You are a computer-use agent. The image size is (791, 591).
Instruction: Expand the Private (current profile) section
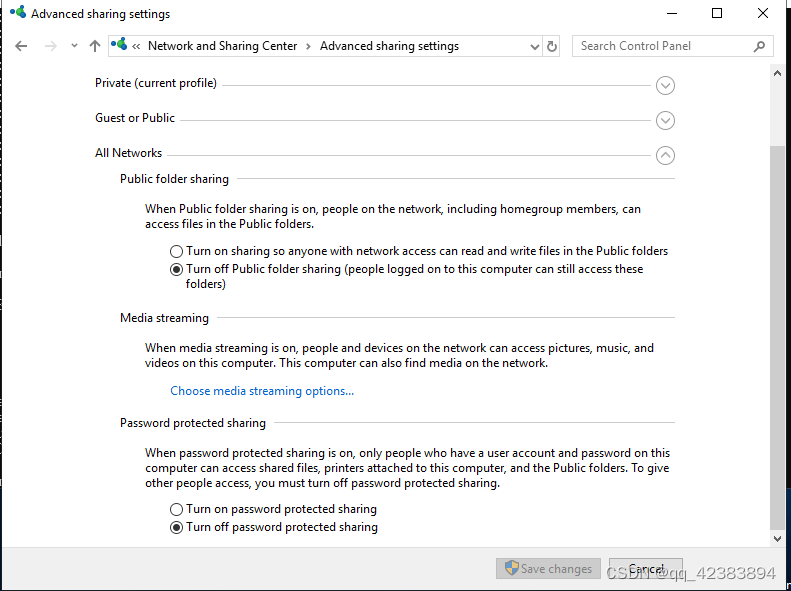(665, 85)
